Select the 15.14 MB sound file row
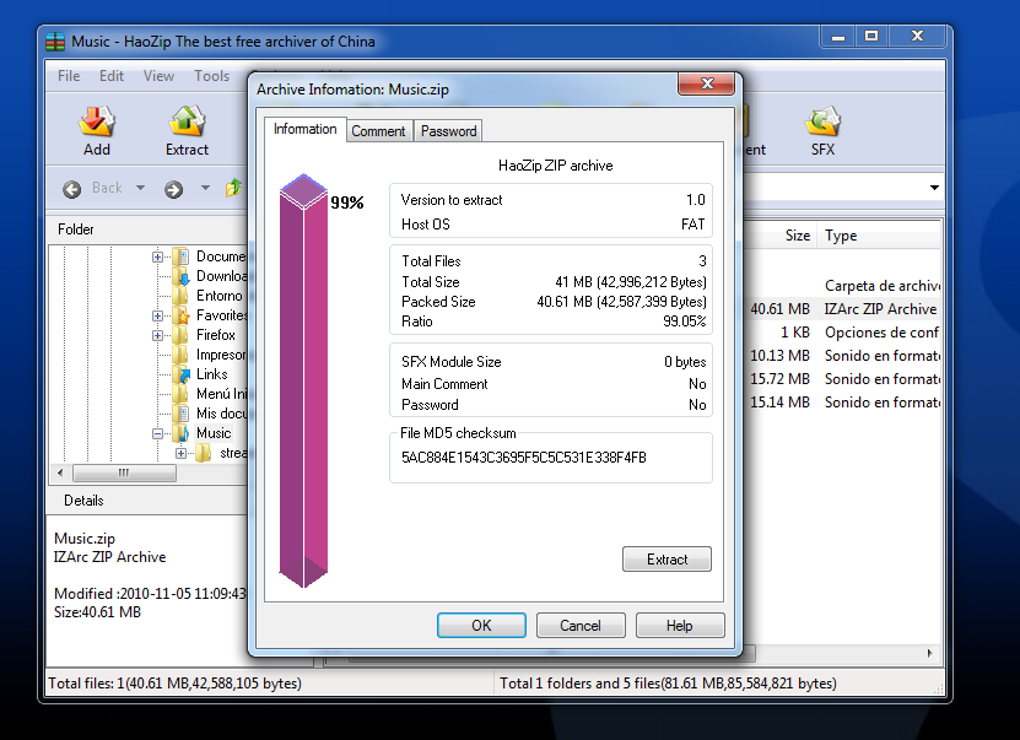The image size is (1020, 740). [x=844, y=403]
